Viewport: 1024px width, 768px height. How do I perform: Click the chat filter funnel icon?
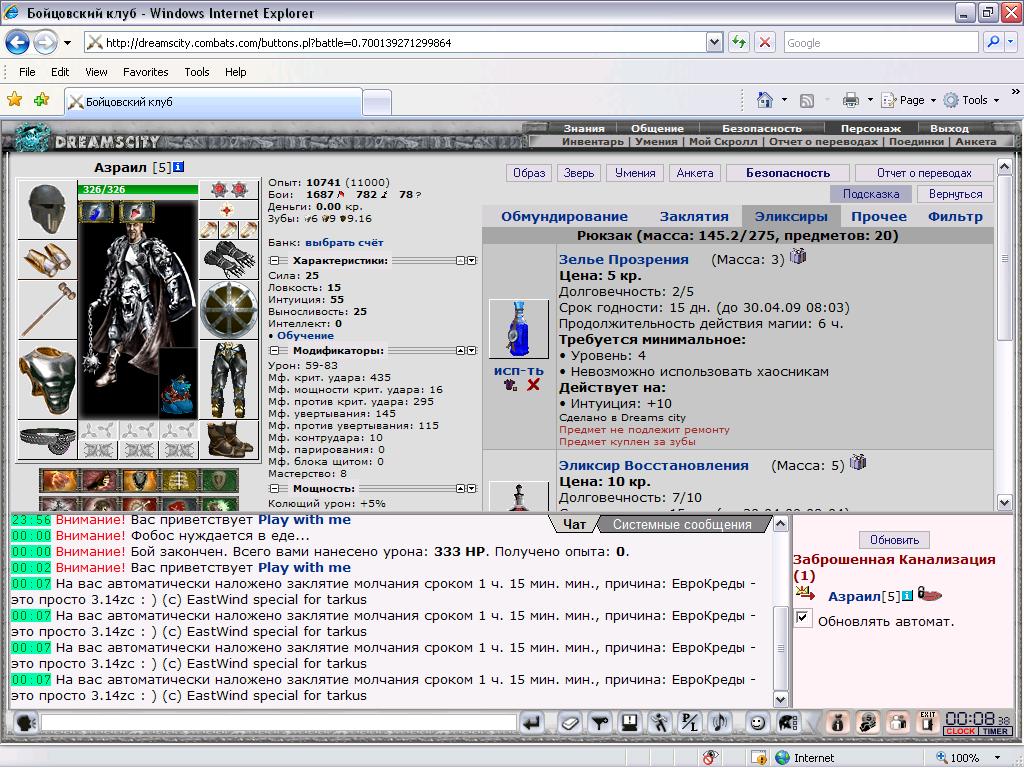(x=600, y=723)
